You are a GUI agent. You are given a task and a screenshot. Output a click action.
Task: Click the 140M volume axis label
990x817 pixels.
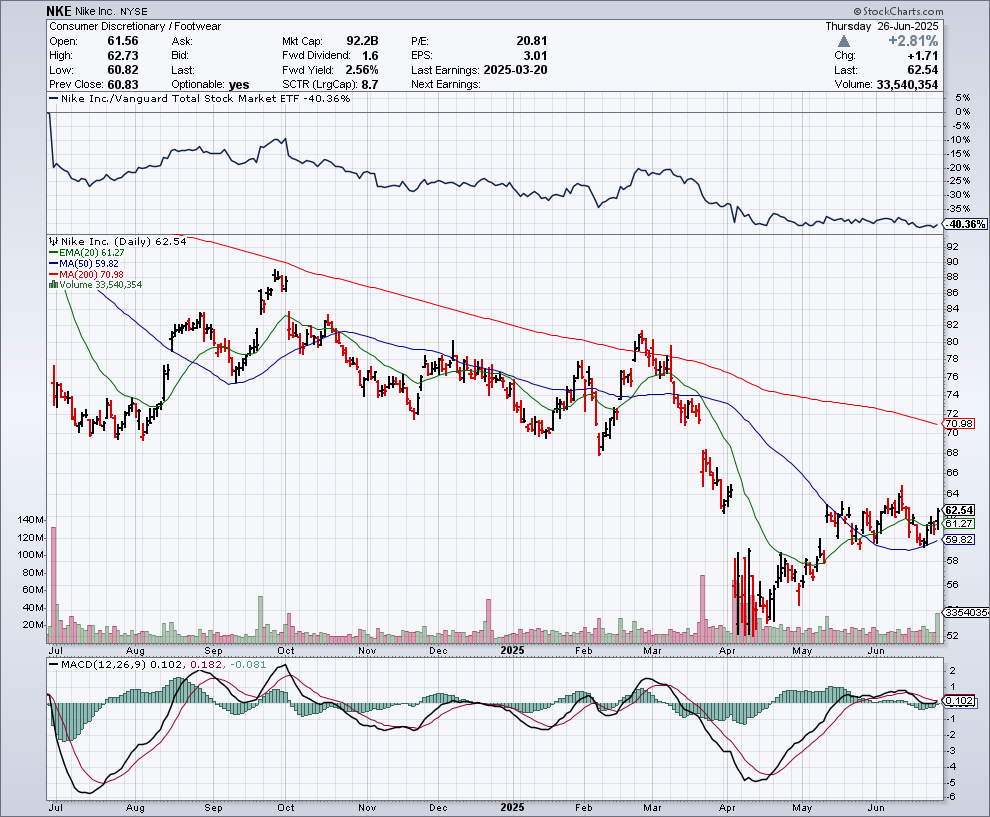31,520
